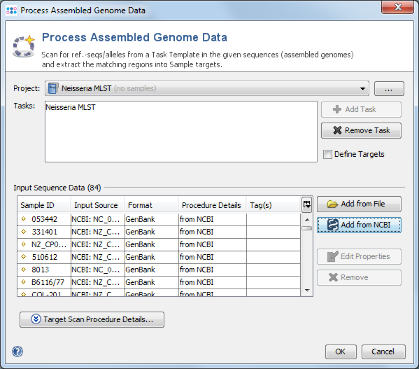Close the dialog window
419x369 pixels.
coord(397,7)
